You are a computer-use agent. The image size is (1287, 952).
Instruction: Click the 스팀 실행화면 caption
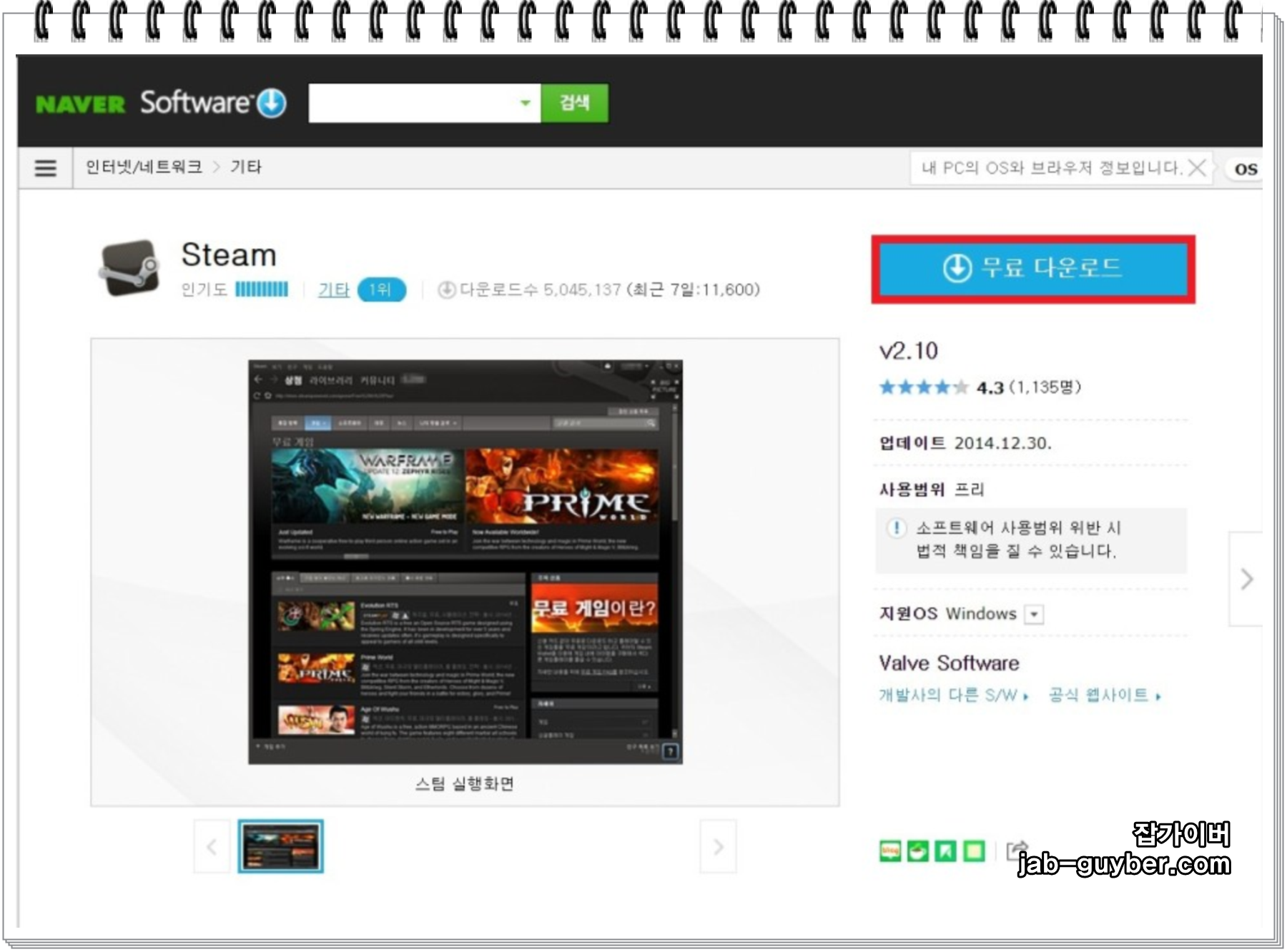pos(465,784)
